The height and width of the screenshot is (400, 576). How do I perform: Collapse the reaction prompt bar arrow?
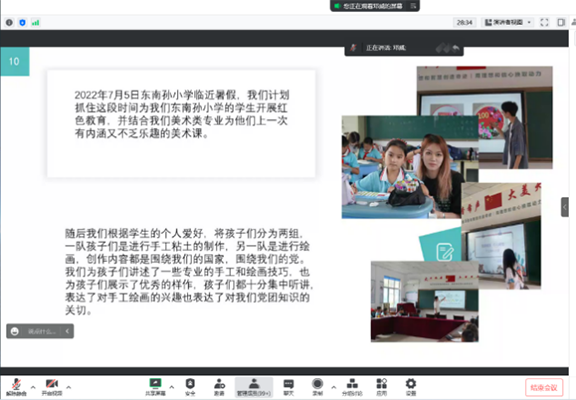tap(67, 331)
